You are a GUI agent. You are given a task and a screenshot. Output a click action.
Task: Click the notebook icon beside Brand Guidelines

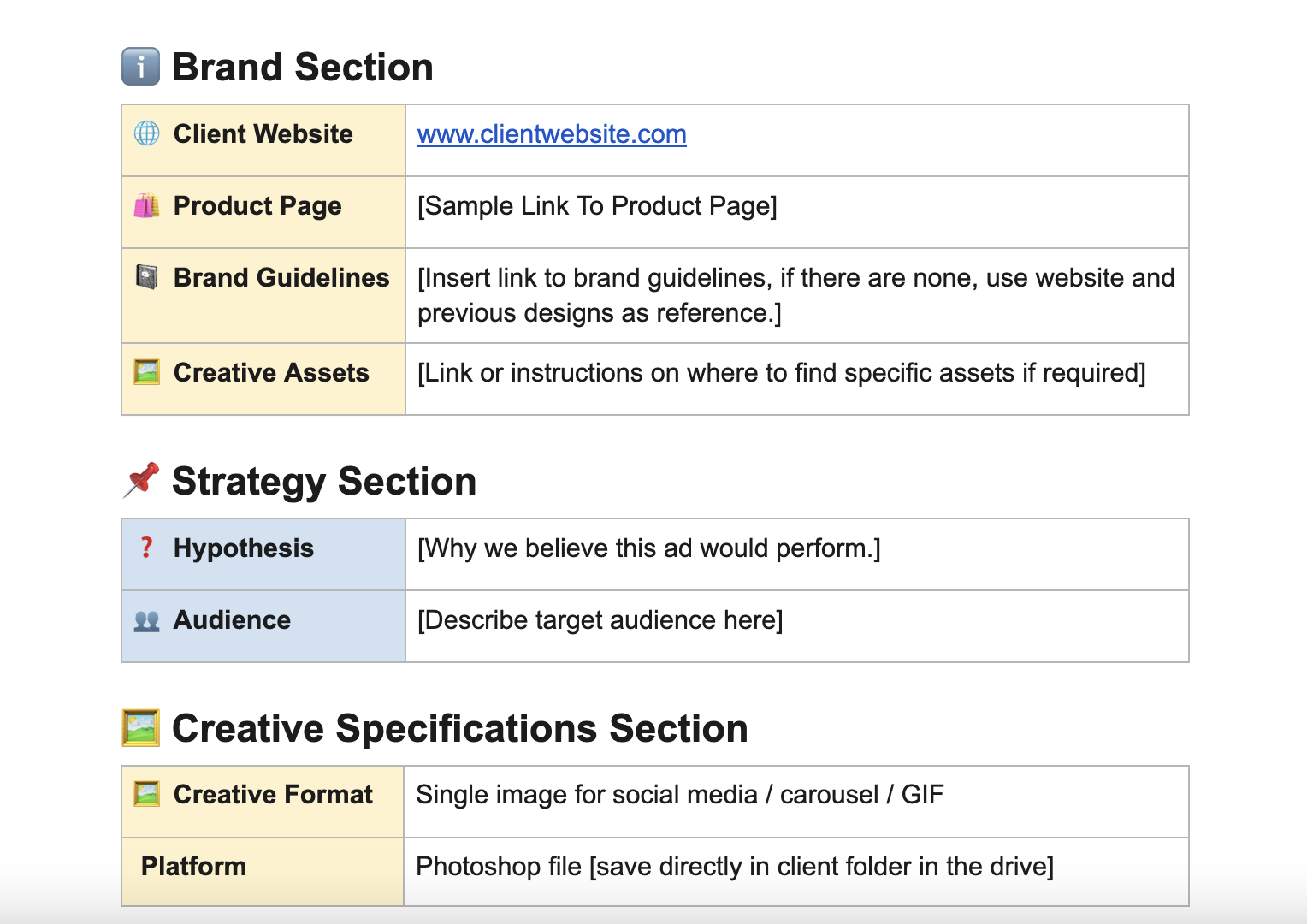[x=147, y=277]
